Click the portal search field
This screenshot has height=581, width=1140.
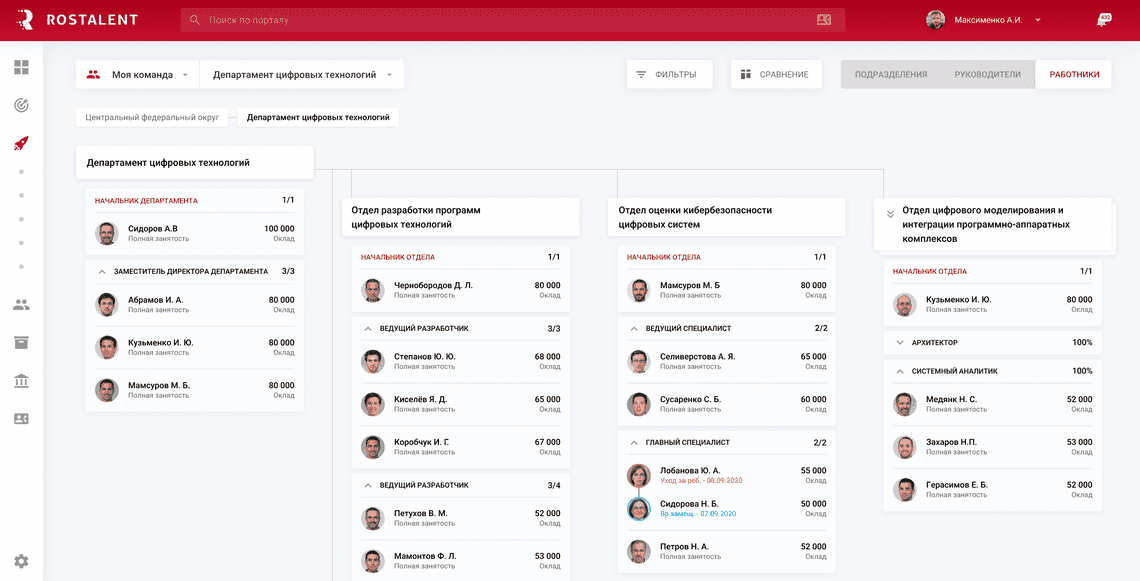pos(300,18)
